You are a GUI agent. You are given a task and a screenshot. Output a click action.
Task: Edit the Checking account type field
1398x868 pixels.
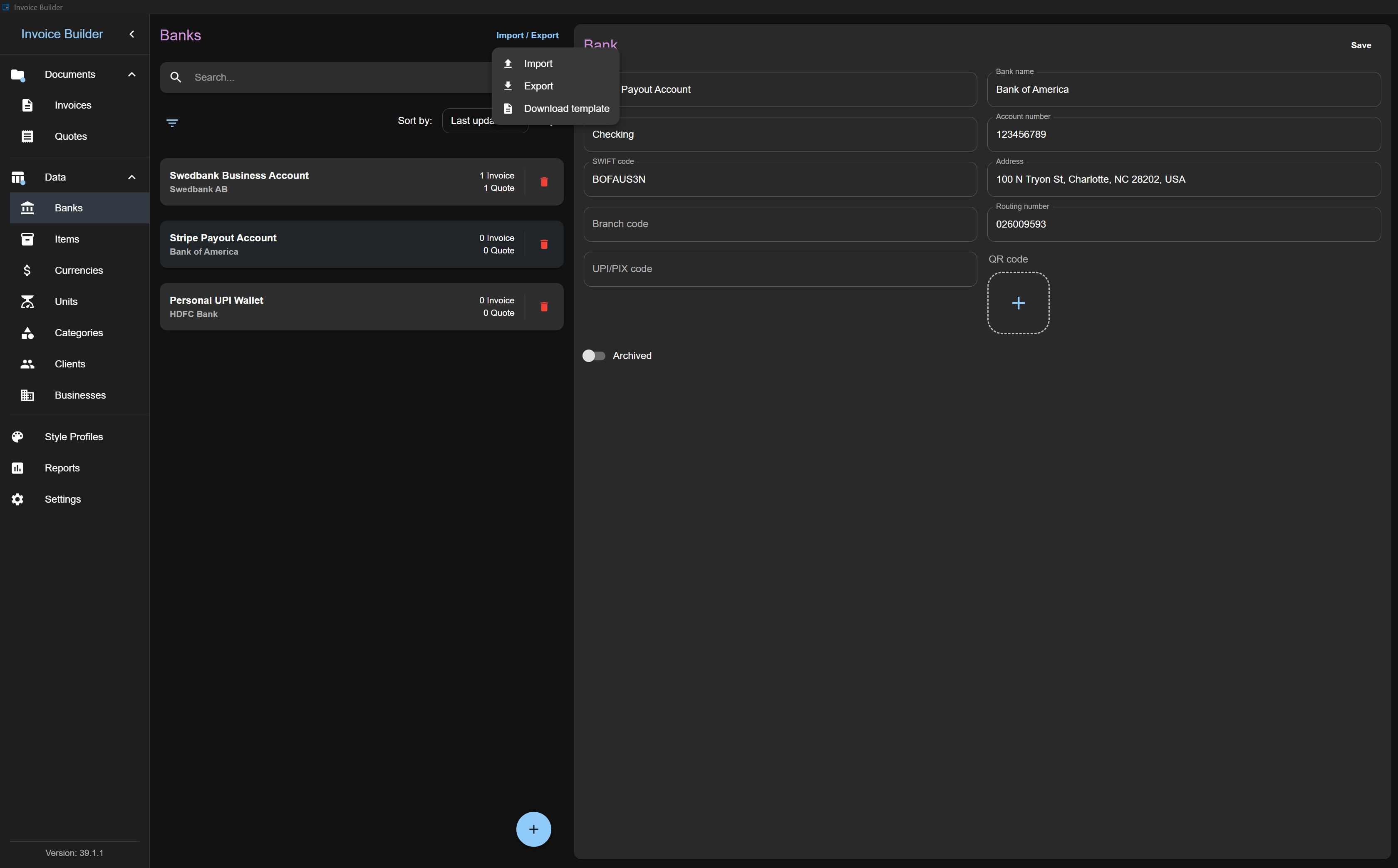coord(780,134)
